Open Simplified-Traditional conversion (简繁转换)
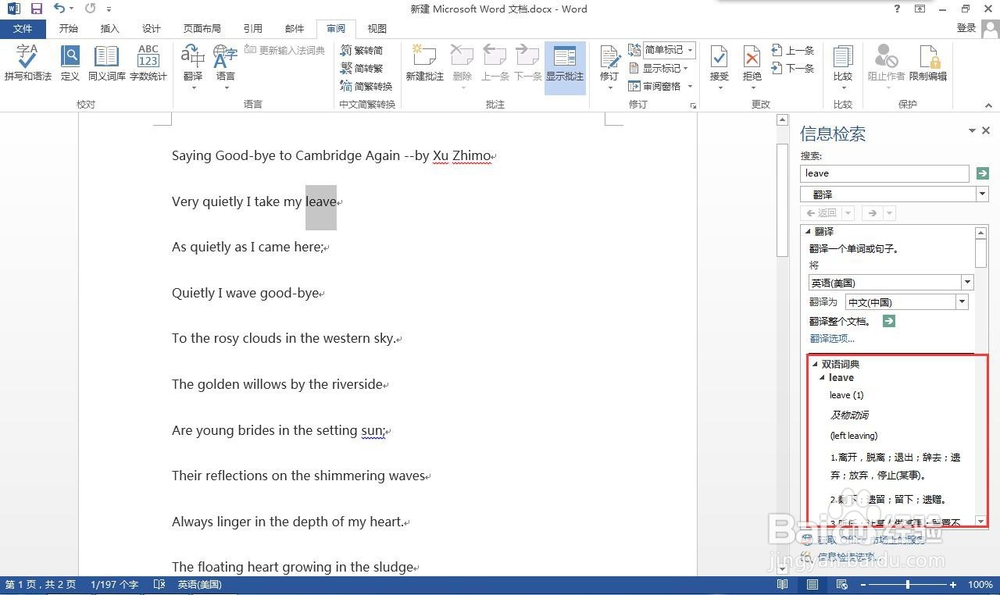Screen dimensions: 1000x595 click(366, 86)
